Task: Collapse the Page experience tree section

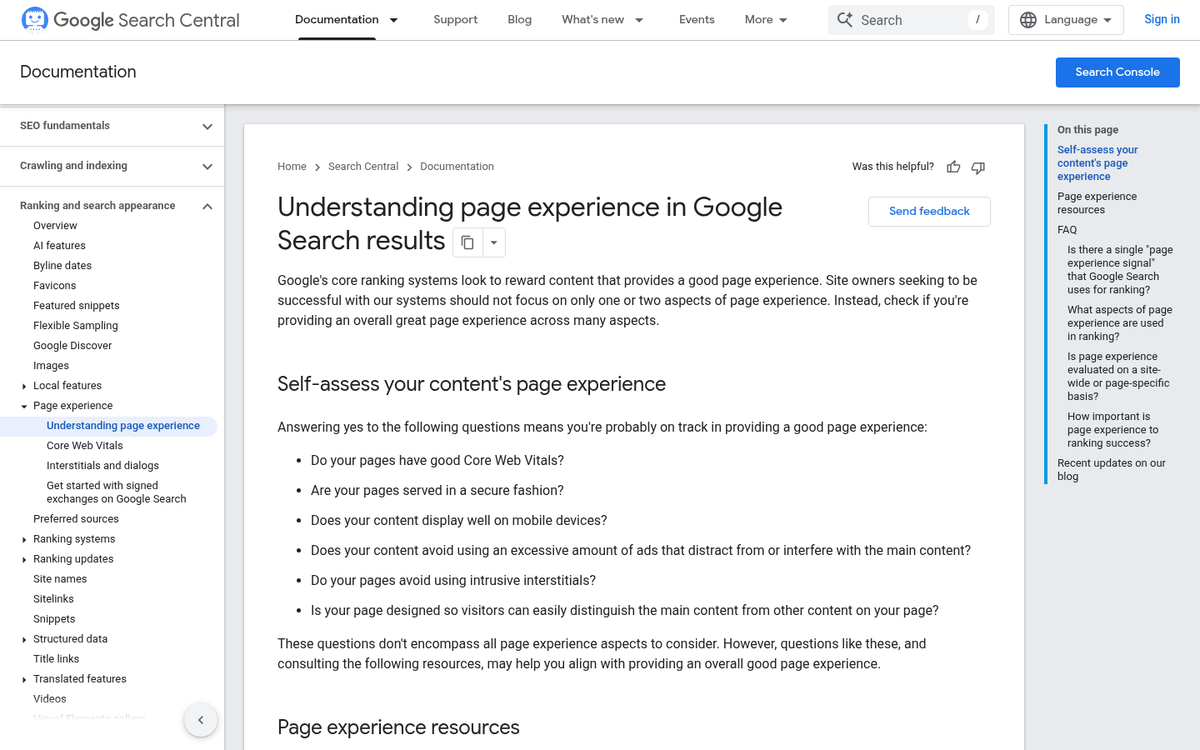Action: point(24,406)
